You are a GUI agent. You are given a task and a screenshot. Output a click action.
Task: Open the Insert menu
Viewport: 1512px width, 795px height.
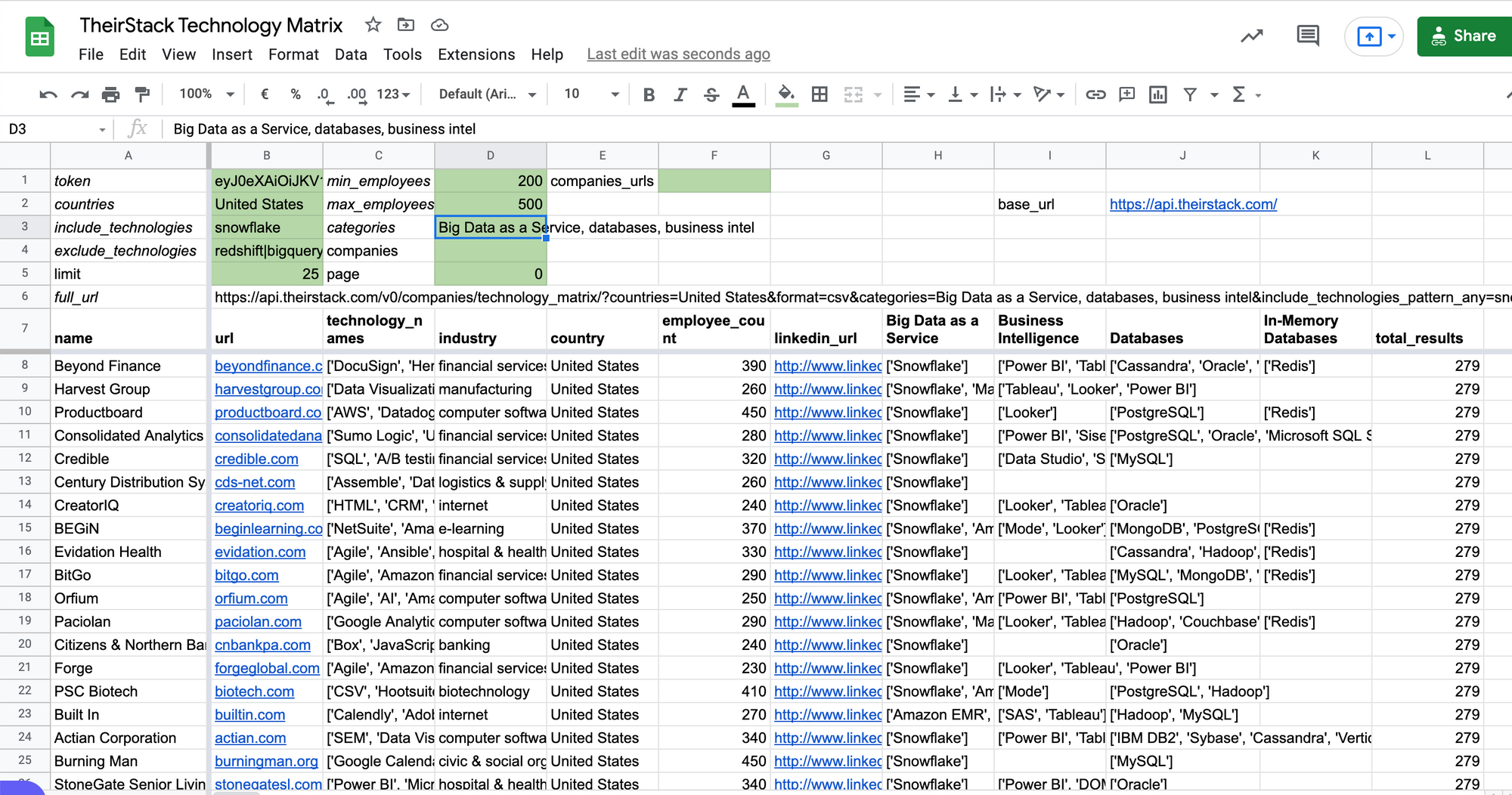(232, 54)
